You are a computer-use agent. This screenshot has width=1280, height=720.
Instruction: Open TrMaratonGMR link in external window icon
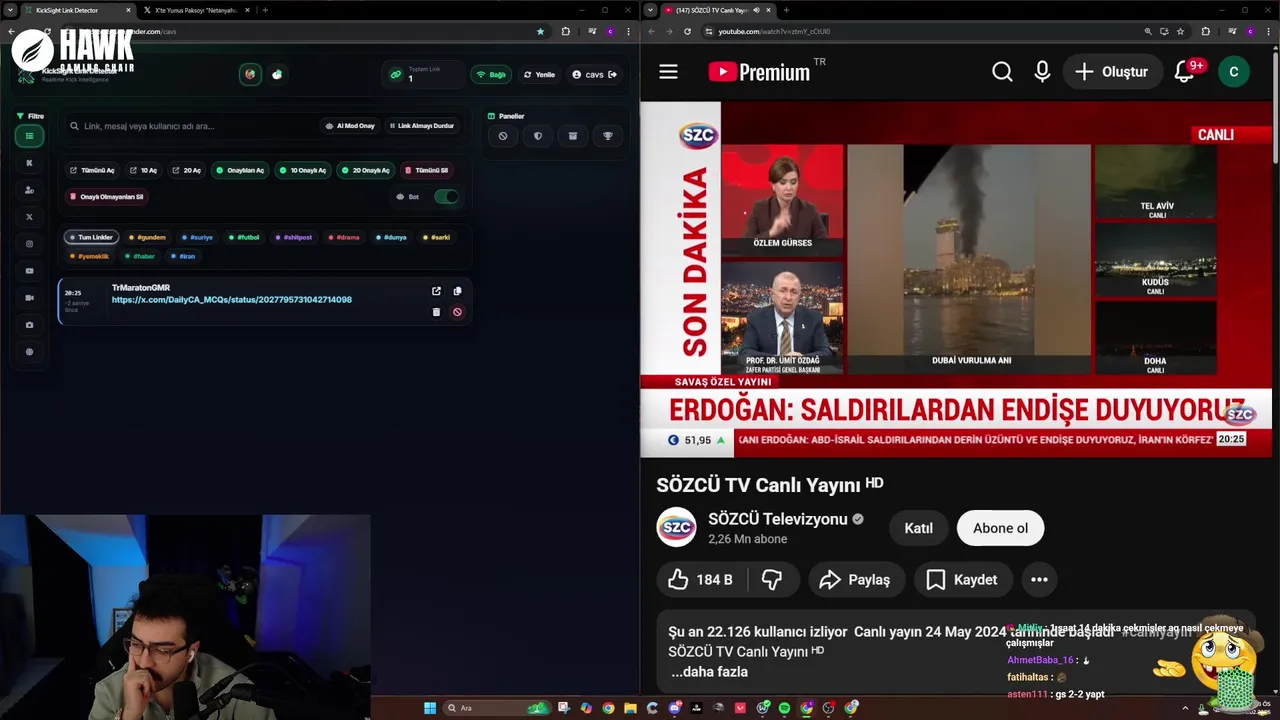click(436, 291)
